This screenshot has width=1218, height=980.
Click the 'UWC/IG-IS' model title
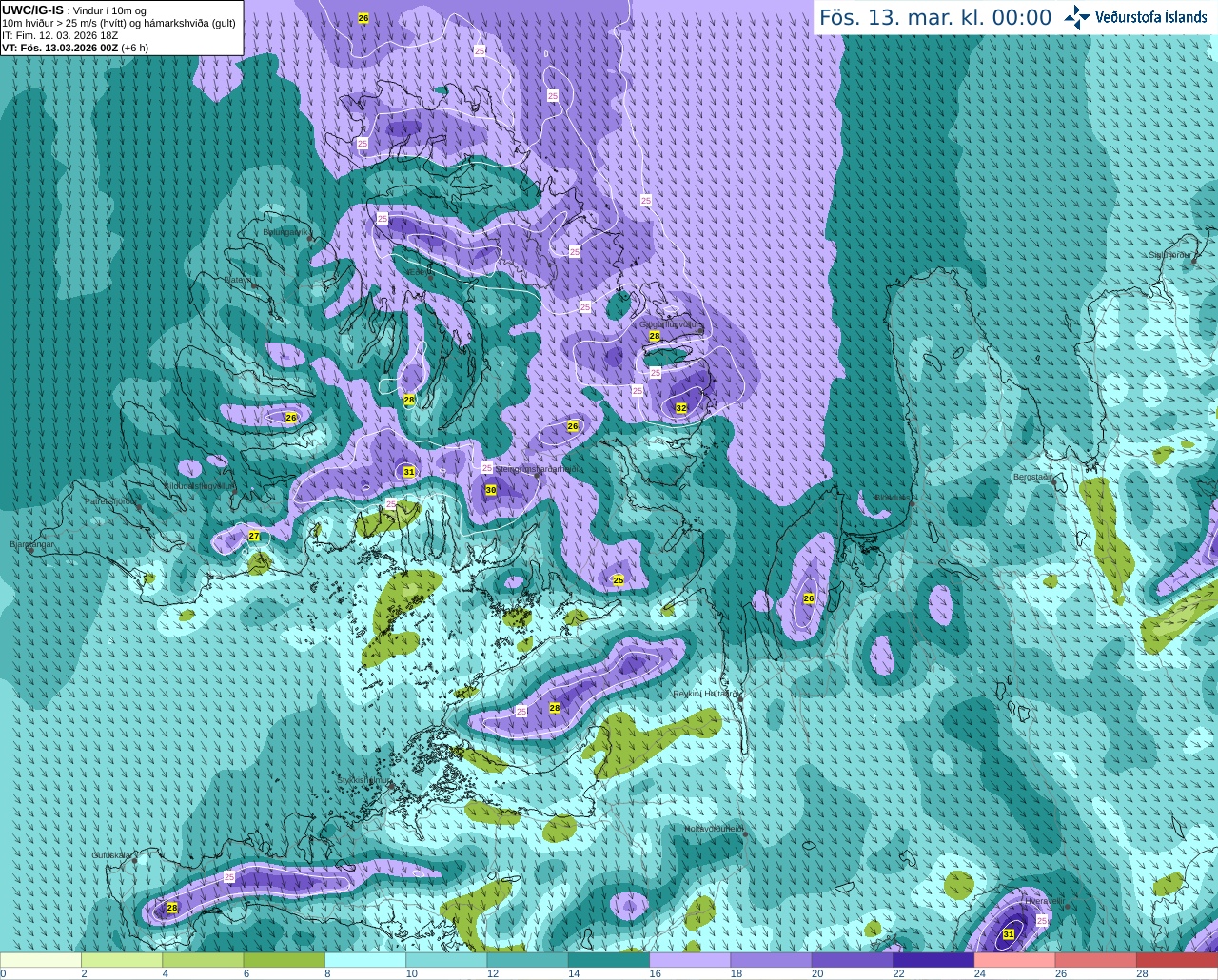coord(32,10)
